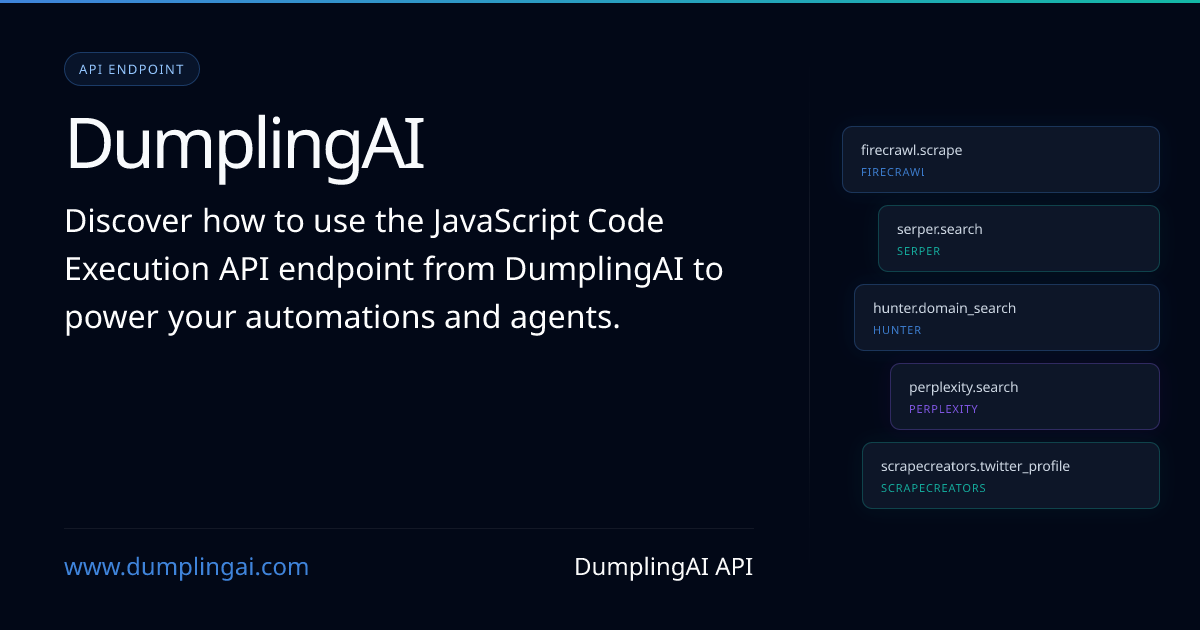Click the DumplingAI heading
The width and height of the screenshot is (1200, 630).
(x=245, y=145)
